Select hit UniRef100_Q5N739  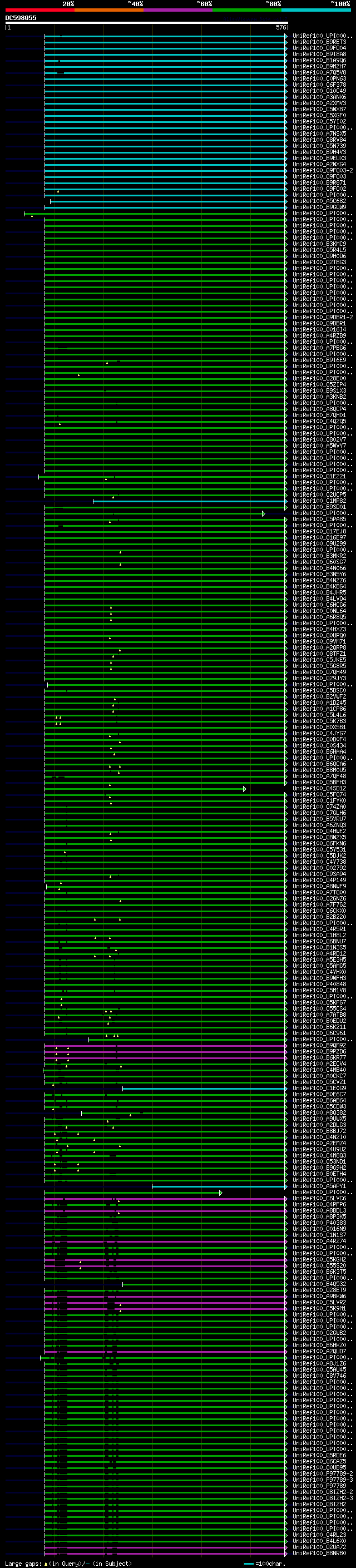(x=319, y=146)
